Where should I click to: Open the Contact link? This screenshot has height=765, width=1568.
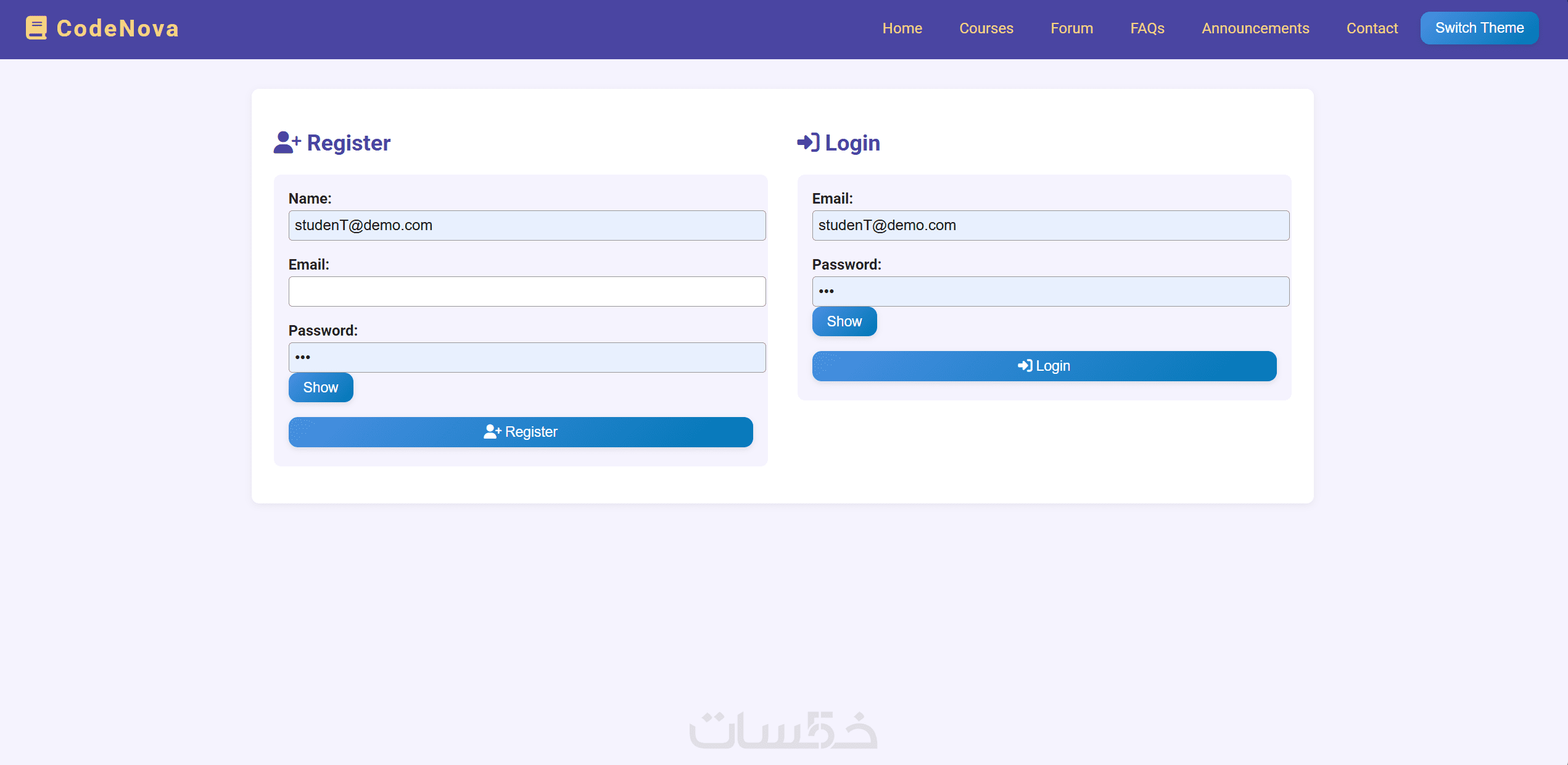pyautogui.click(x=1371, y=28)
